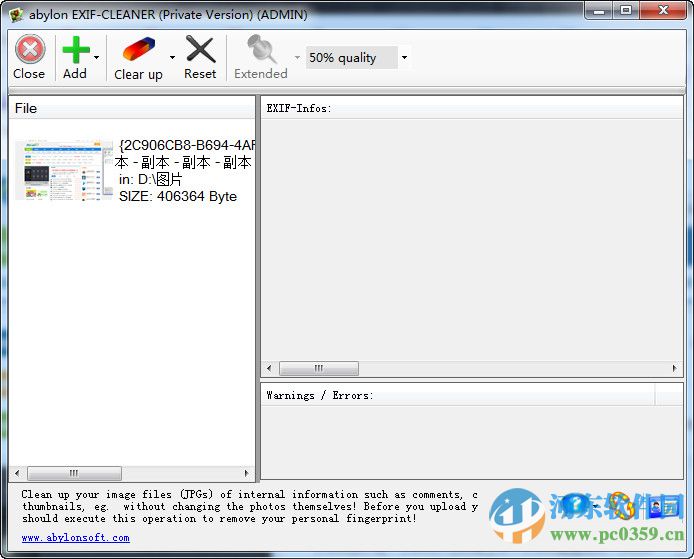Click EXIF-Infos scrollbar right arrow
694x559 pixels.
[x=675, y=368]
